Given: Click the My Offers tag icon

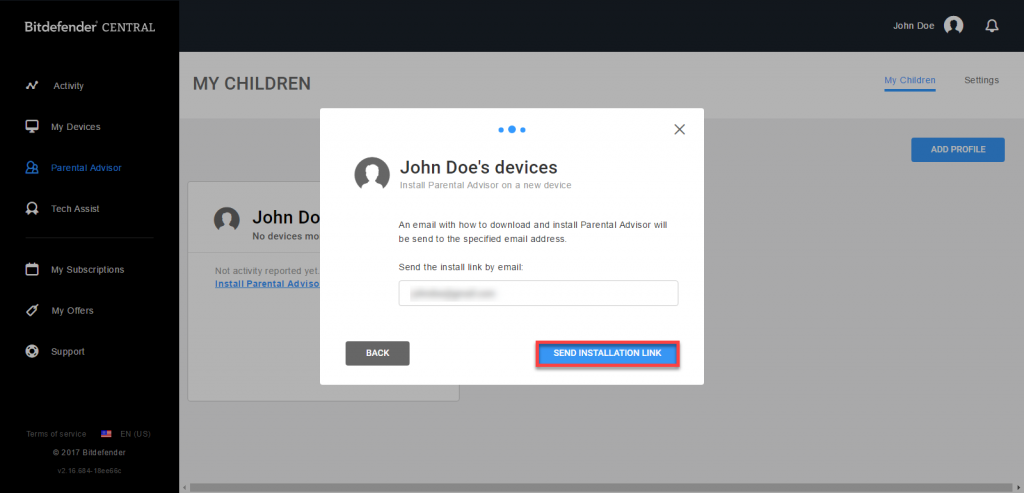Looking at the screenshot, I should [32, 310].
